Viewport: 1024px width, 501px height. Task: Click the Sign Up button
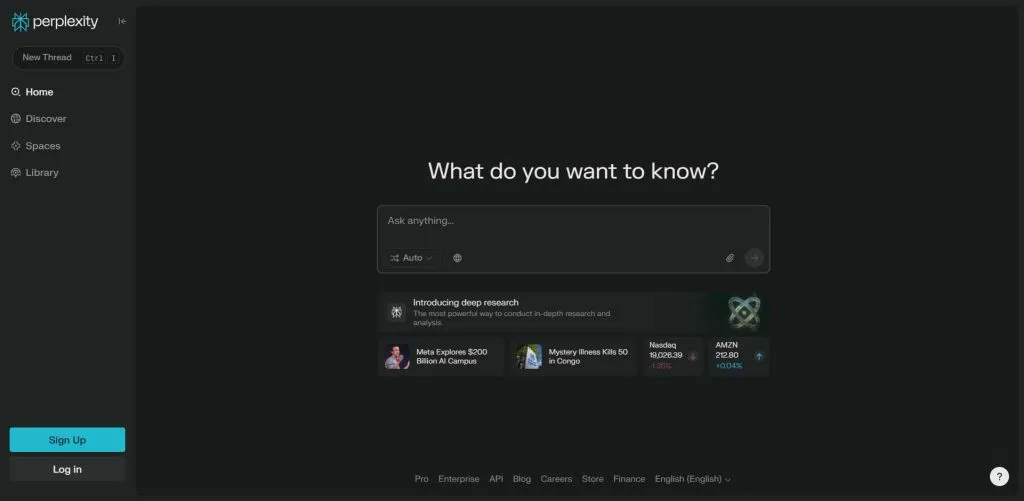[67, 440]
